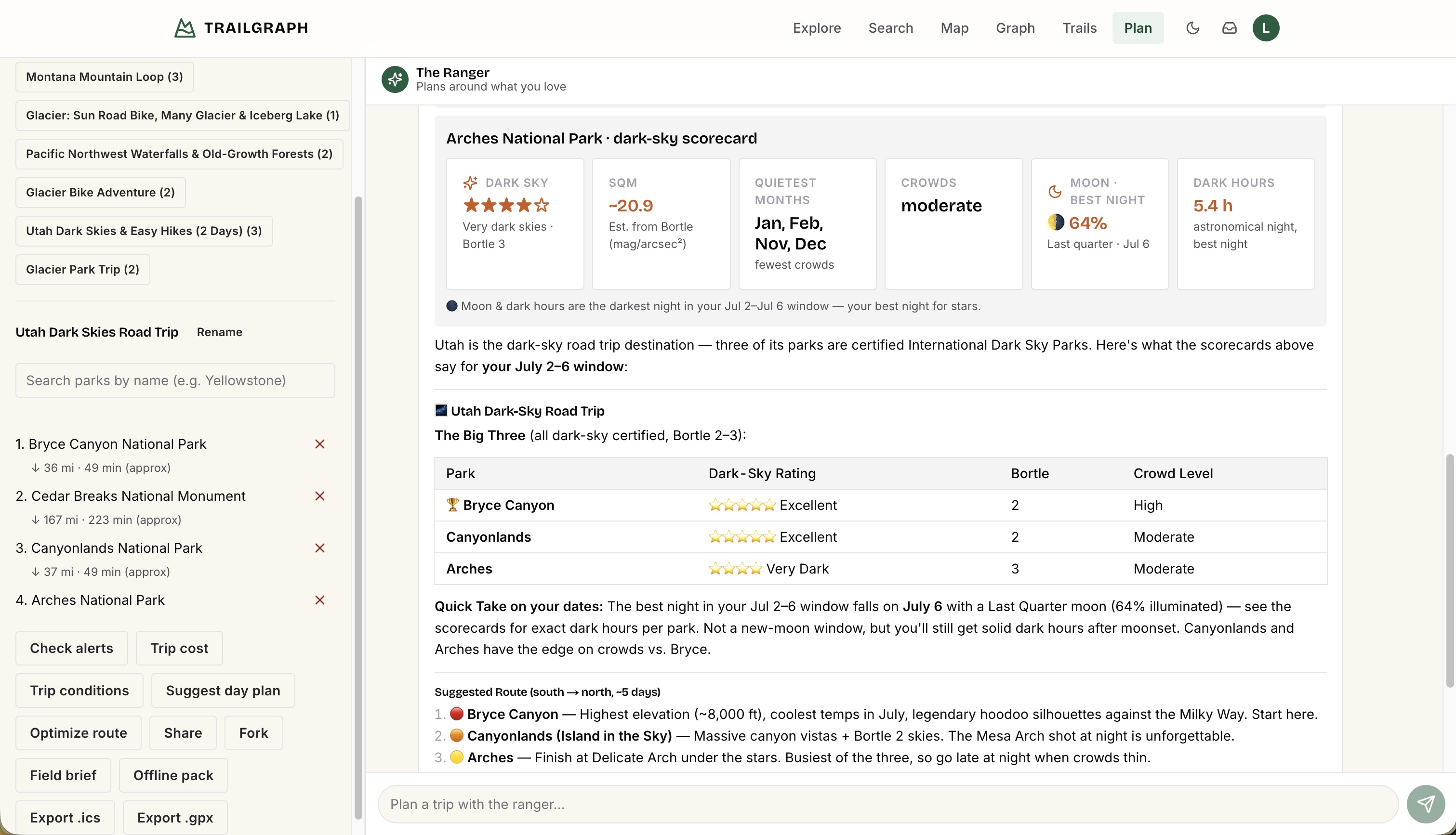Open Glacier: Sun Road Bike trip
Viewport: 1456px width, 835px height.
pyautogui.click(x=183, y=115)
